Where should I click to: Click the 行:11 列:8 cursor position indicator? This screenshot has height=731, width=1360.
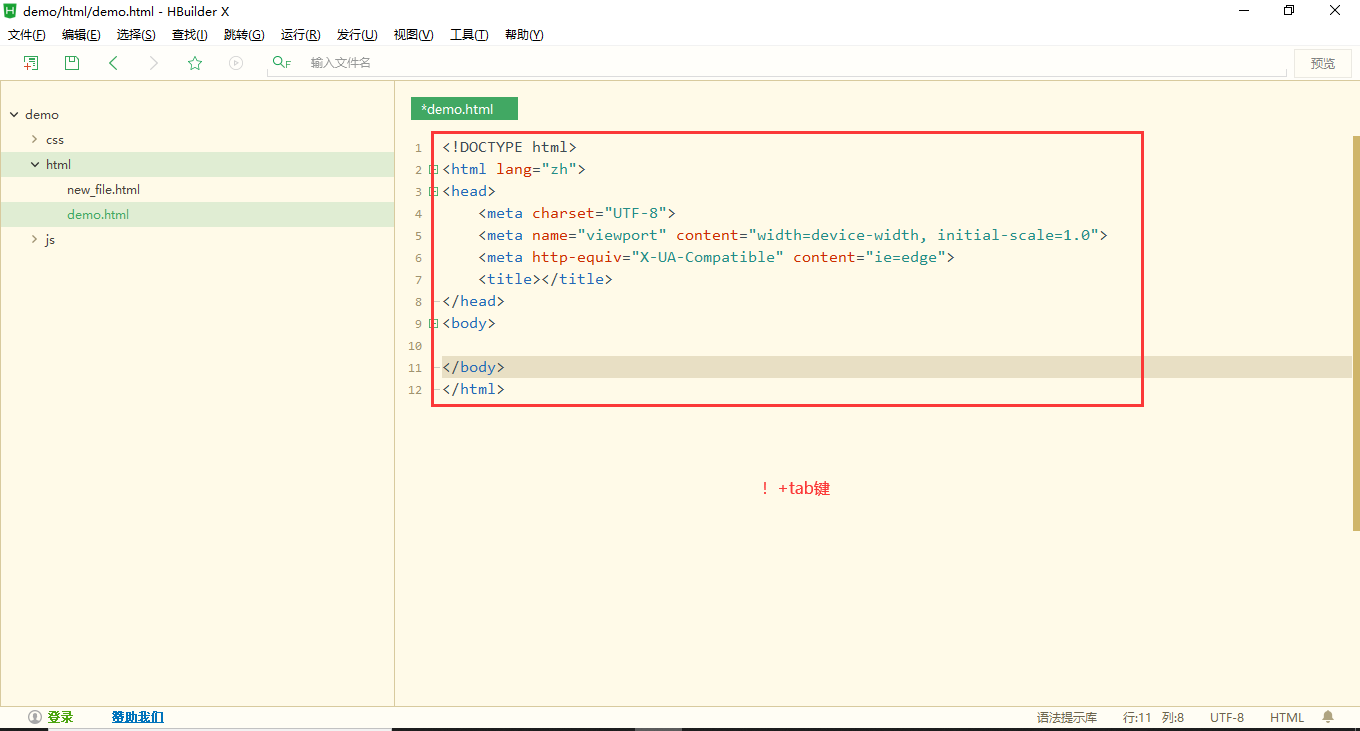click(x=1153, y=718)
